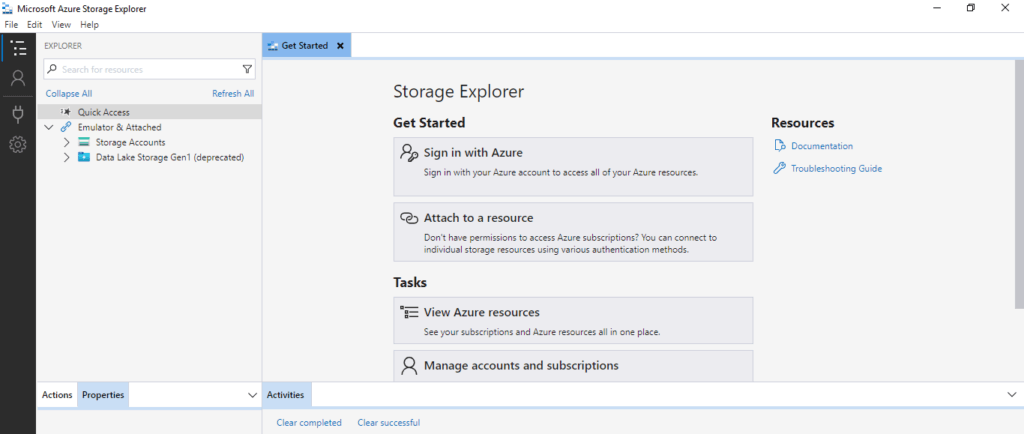Open the File menu
The height and width of the screenshot is (434, 1024).
click(x=11, y=25)
